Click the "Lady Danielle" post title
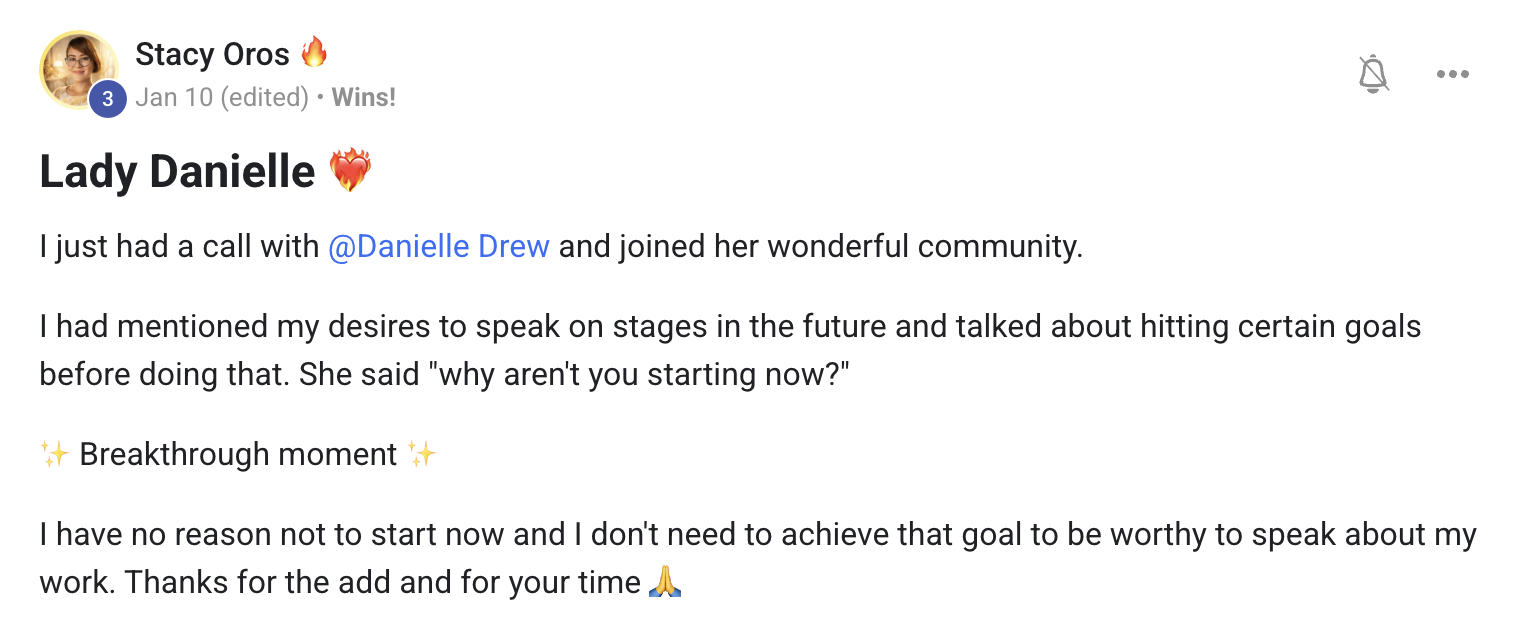Viewport: 1532px width, 634px height. coord(177,171)
